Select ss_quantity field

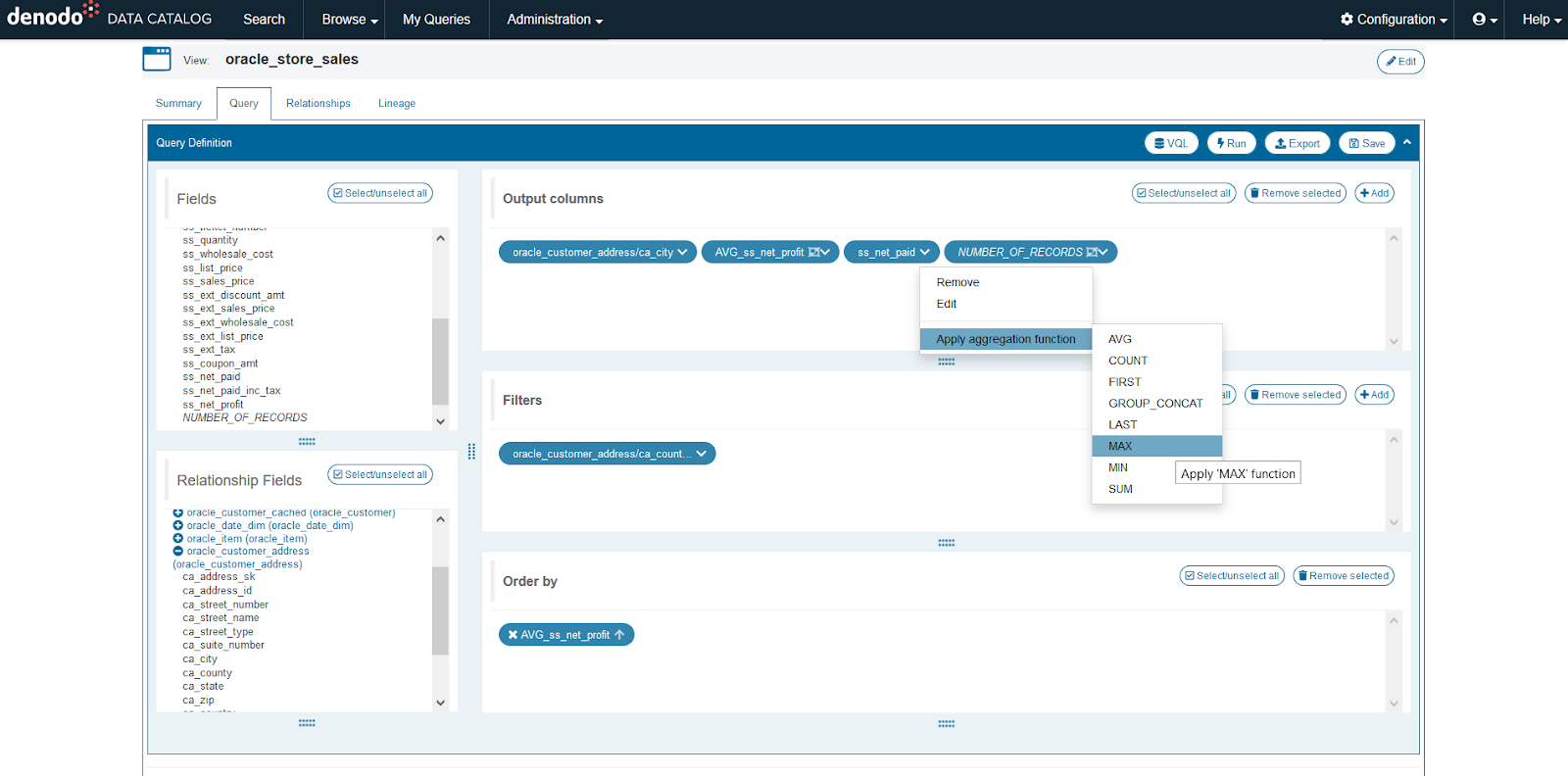pyautogui.click(x=210, y=240)
